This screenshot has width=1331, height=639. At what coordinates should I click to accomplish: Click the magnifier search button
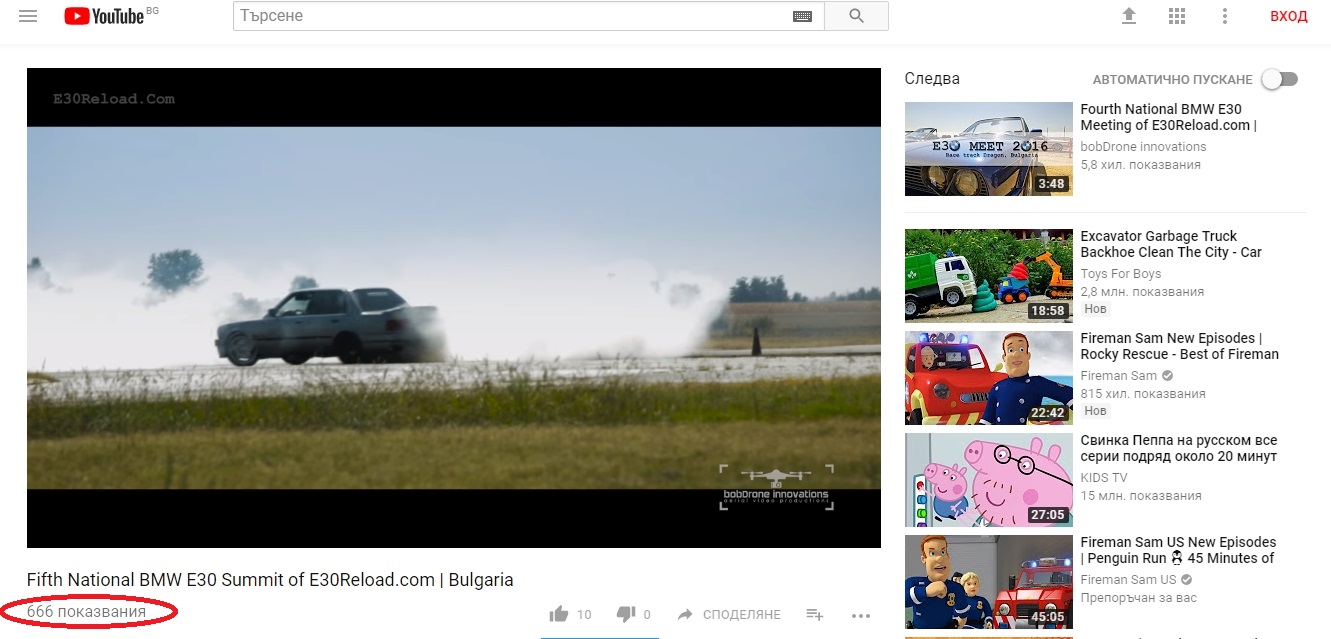[856, 16]
